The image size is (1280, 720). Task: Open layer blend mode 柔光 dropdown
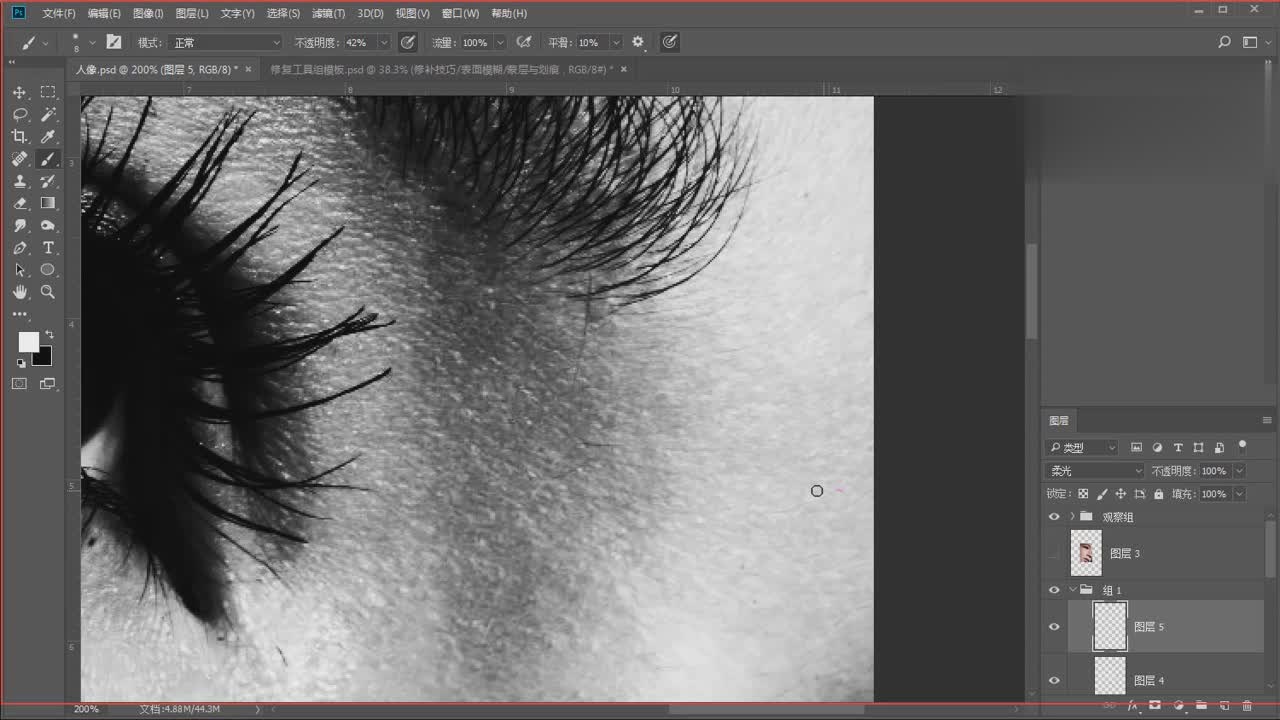pyautogui.click(x=1095, y=470)
